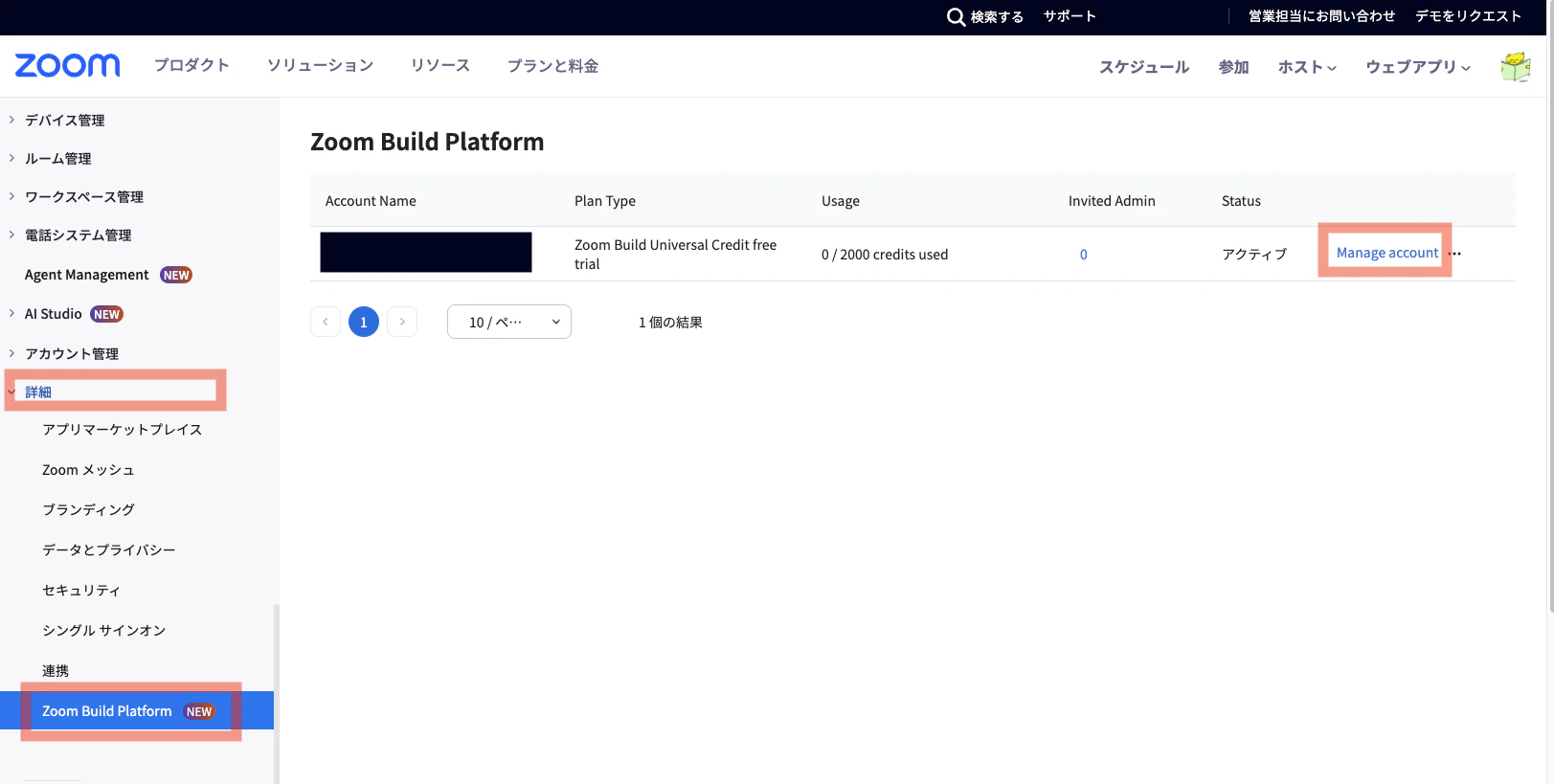Image resolution: width=1554 pixels, height=784 pixels.
Task: Select page number 1
Action: pyautogui.click(x=364, y=322)
